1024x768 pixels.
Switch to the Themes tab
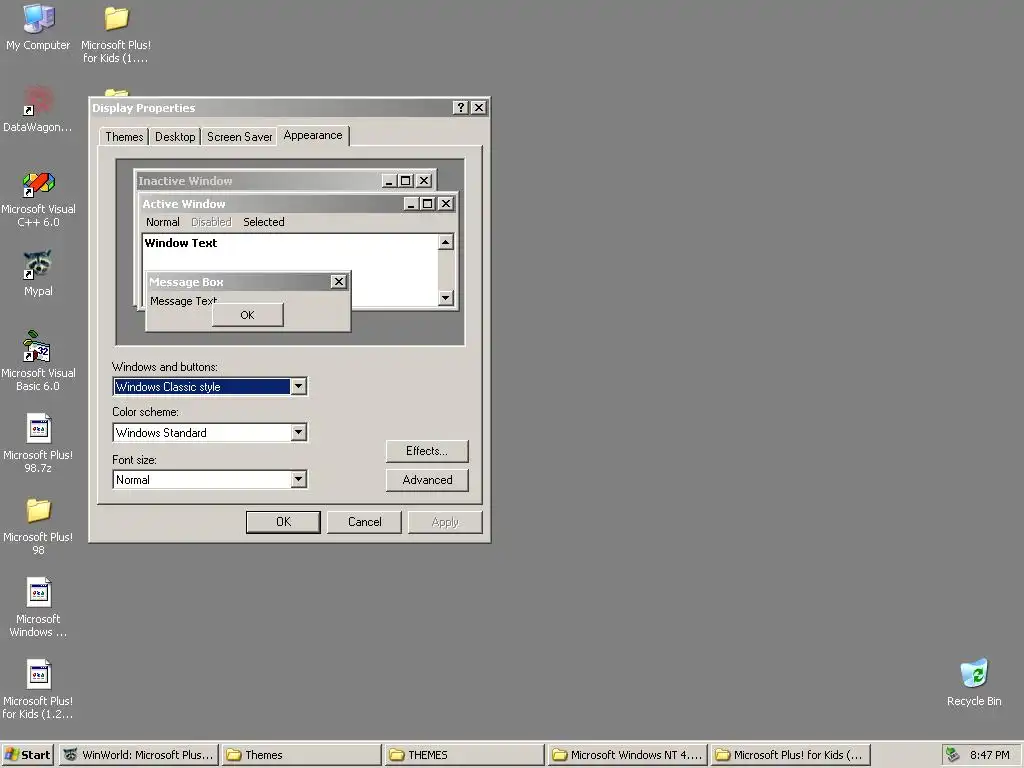(x=124, y=136)
